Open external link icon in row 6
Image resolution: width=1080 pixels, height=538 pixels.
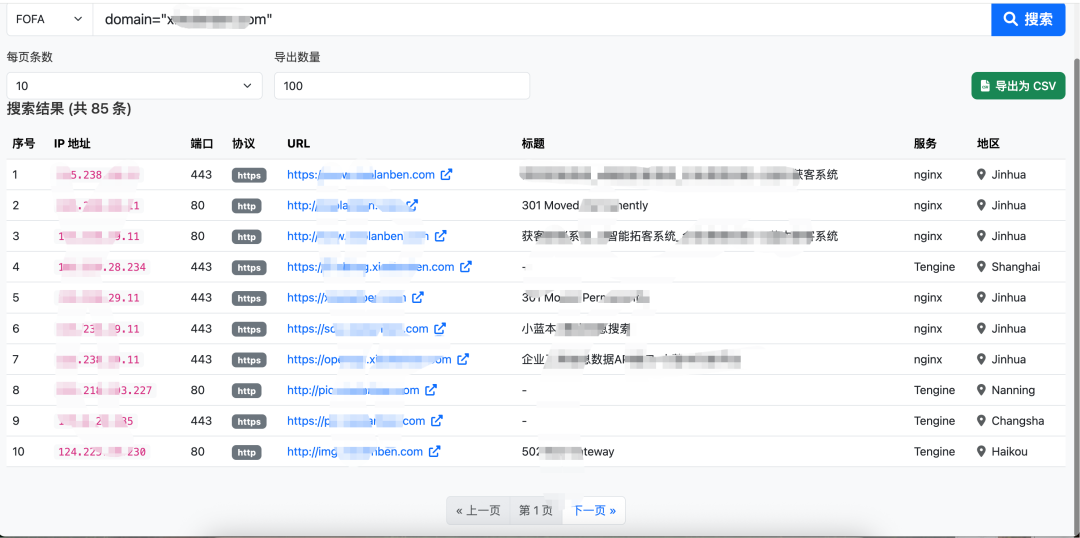pos(440,329)
